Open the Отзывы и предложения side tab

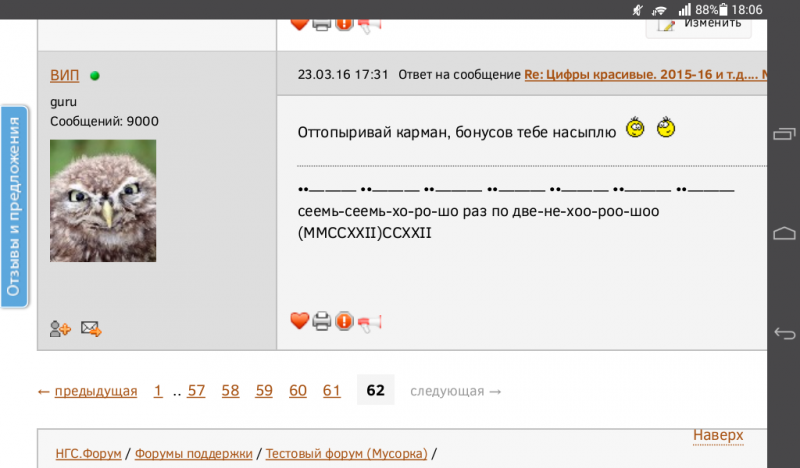(x=14, y=207)
